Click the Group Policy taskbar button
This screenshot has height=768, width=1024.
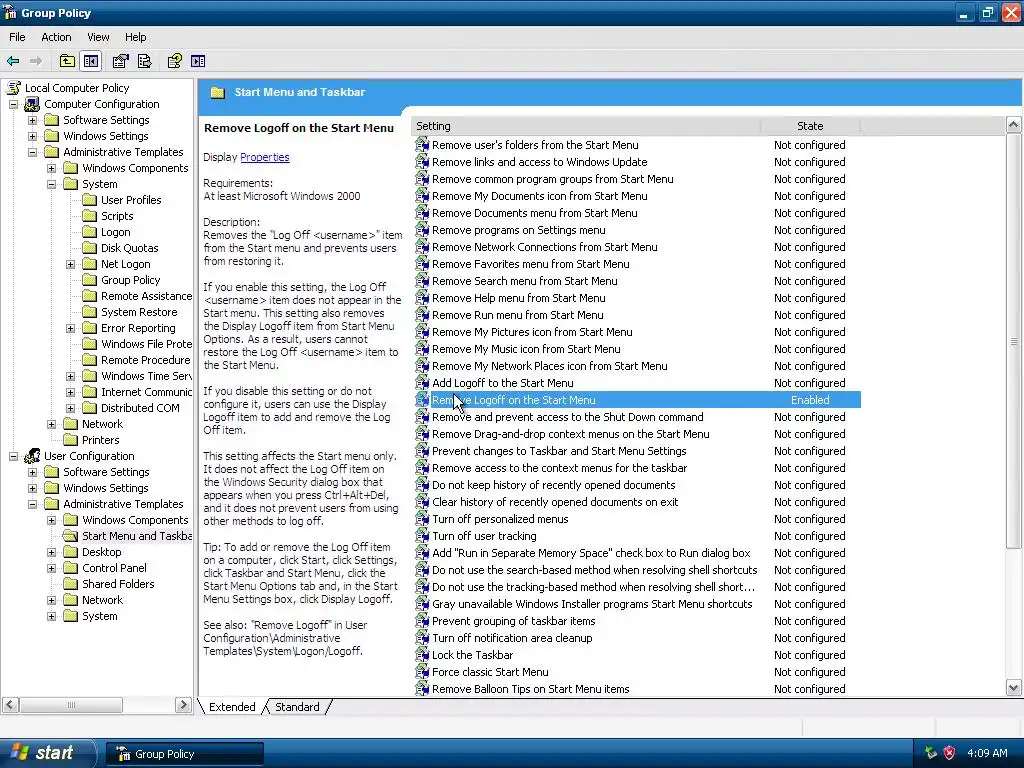[185, 754]
